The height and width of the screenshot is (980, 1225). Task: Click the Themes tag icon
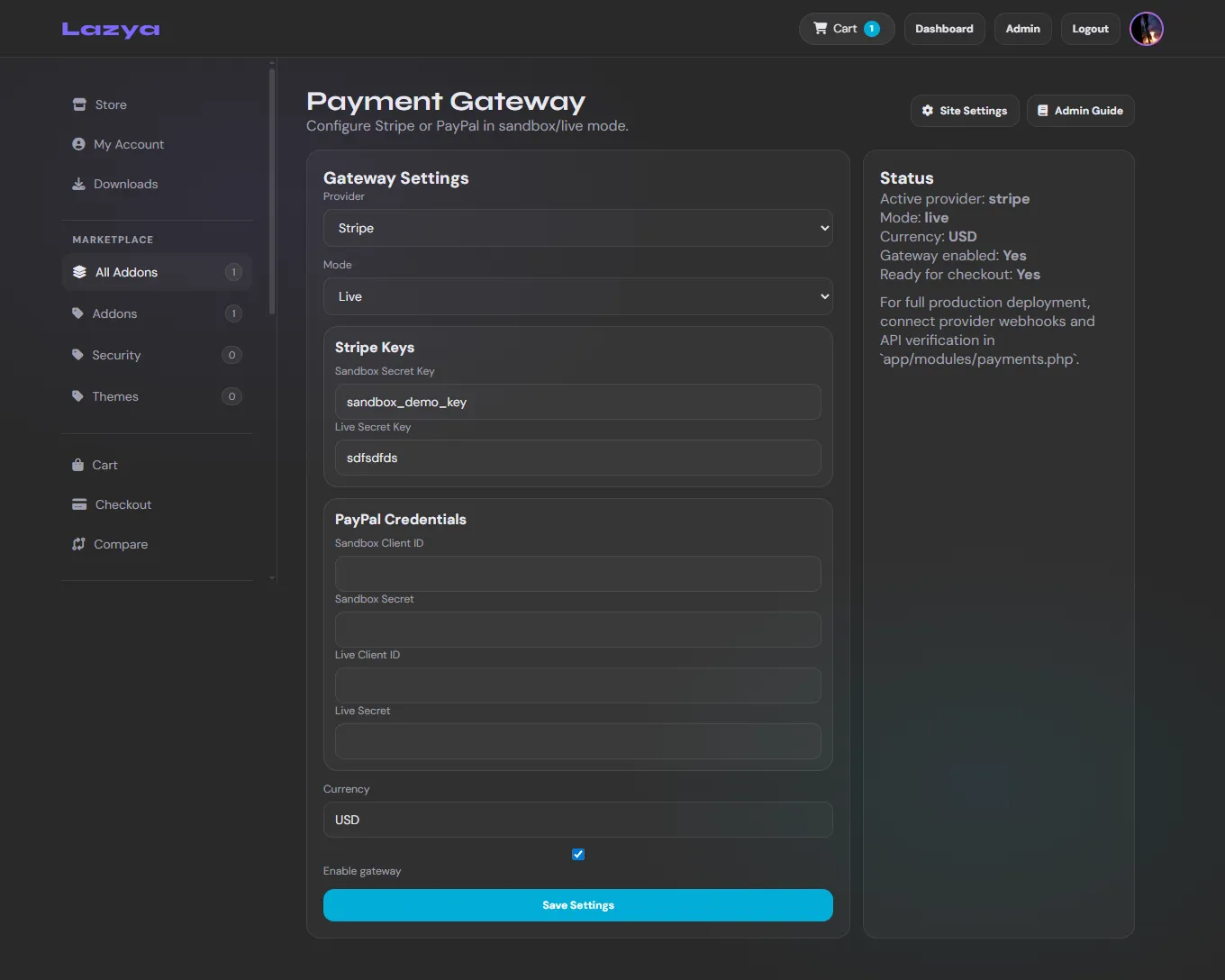[77, 396]
